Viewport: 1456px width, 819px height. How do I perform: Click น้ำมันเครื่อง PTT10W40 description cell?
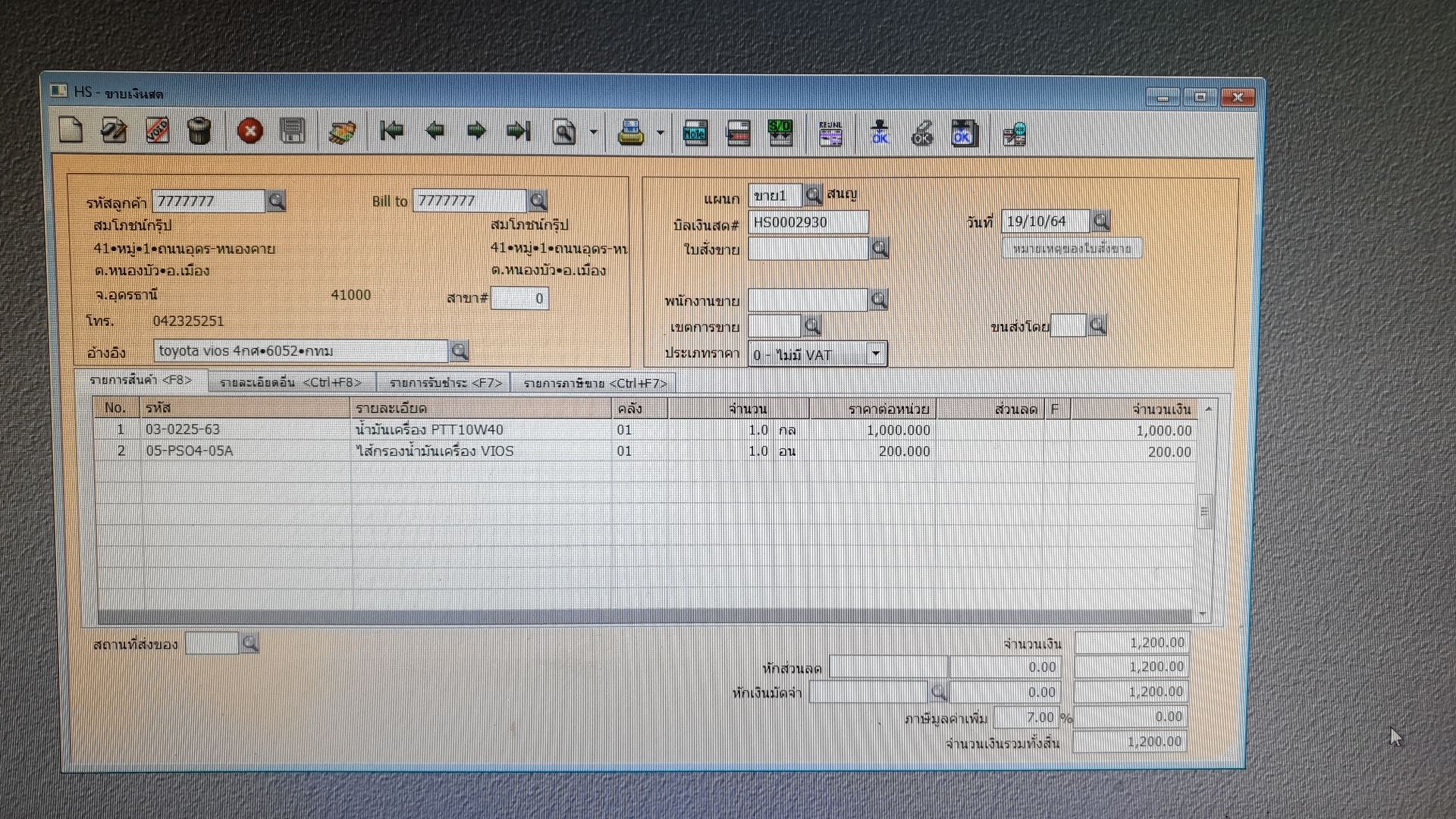[482, 429]
